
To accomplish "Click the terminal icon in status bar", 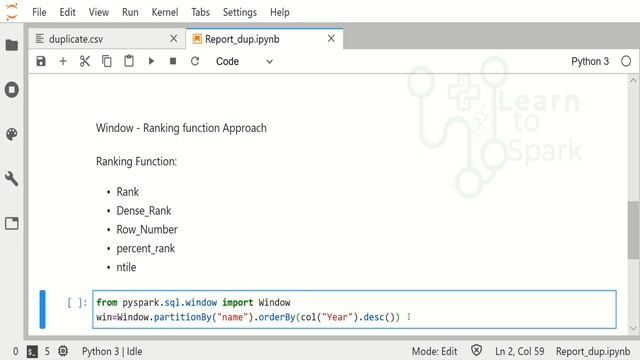I will [x=32, y=351].
